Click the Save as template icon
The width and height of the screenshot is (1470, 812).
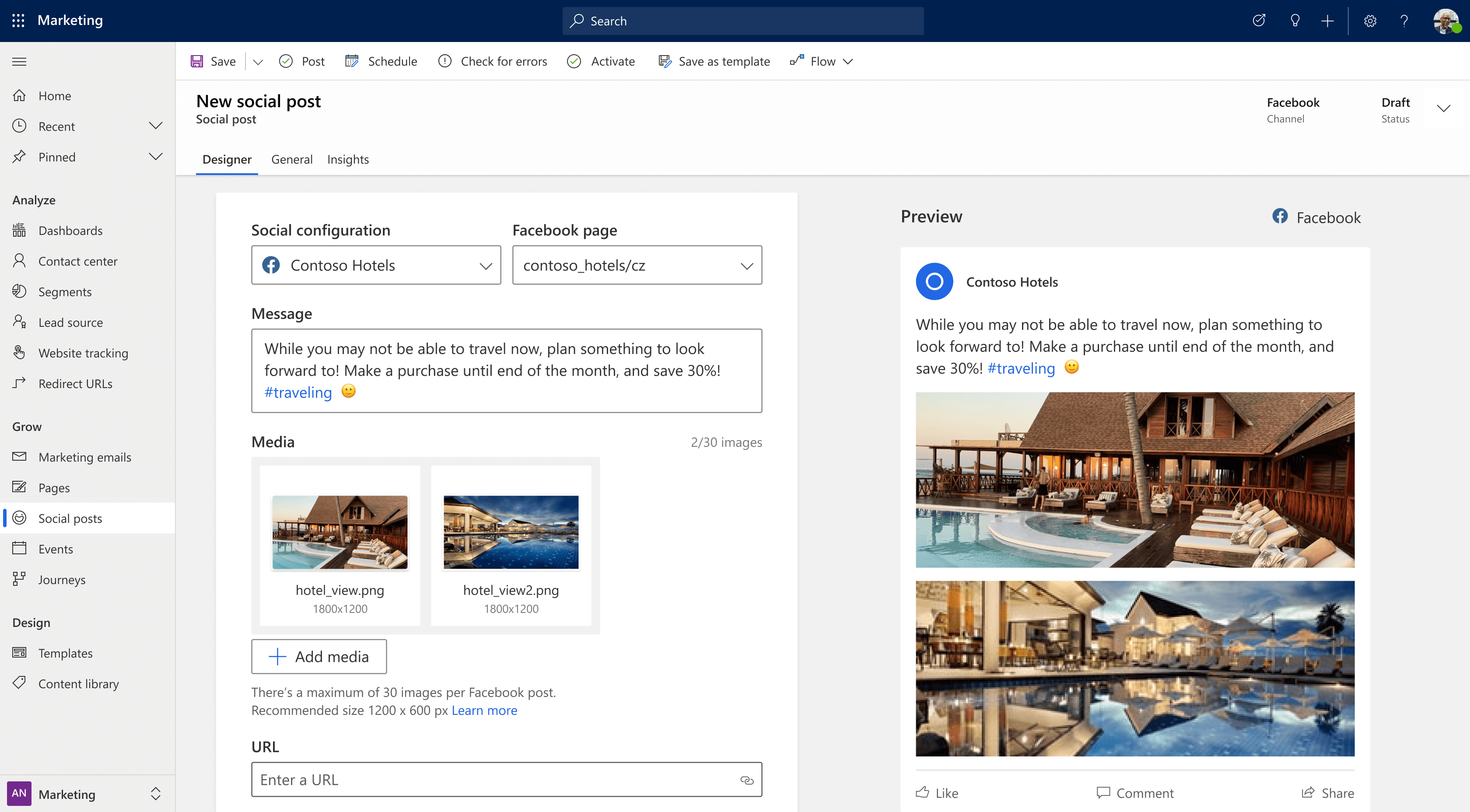tap(663, 61)
